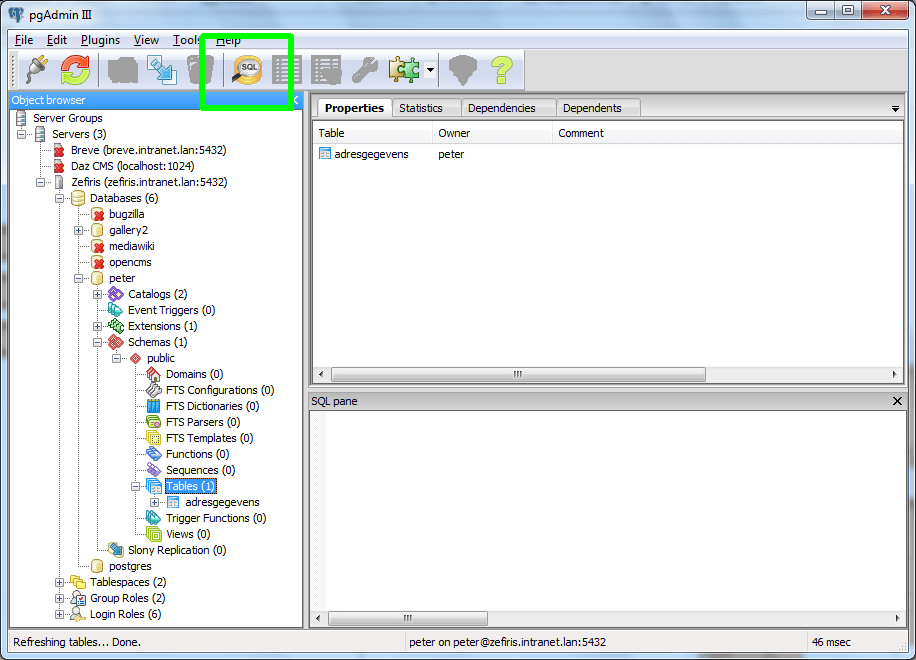This screenshot has width=916, height=660.
Task: Select the bugzilla database
Action: [126, 214]
